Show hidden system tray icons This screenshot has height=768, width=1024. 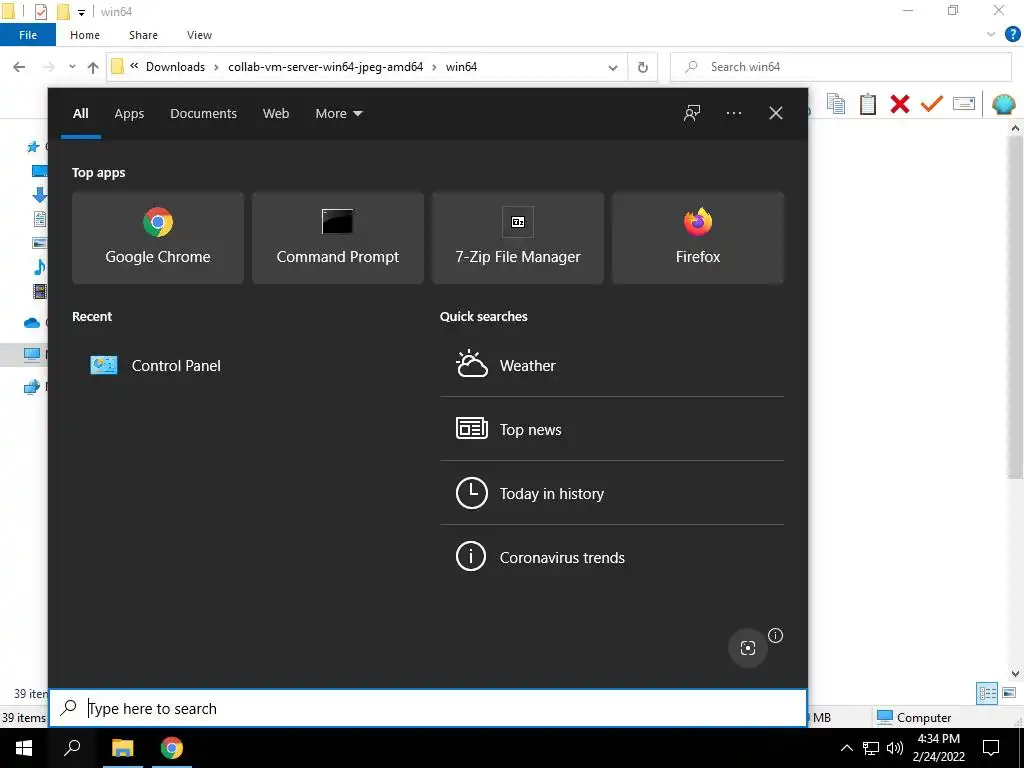pyautogui.click(x=846, y=748)
